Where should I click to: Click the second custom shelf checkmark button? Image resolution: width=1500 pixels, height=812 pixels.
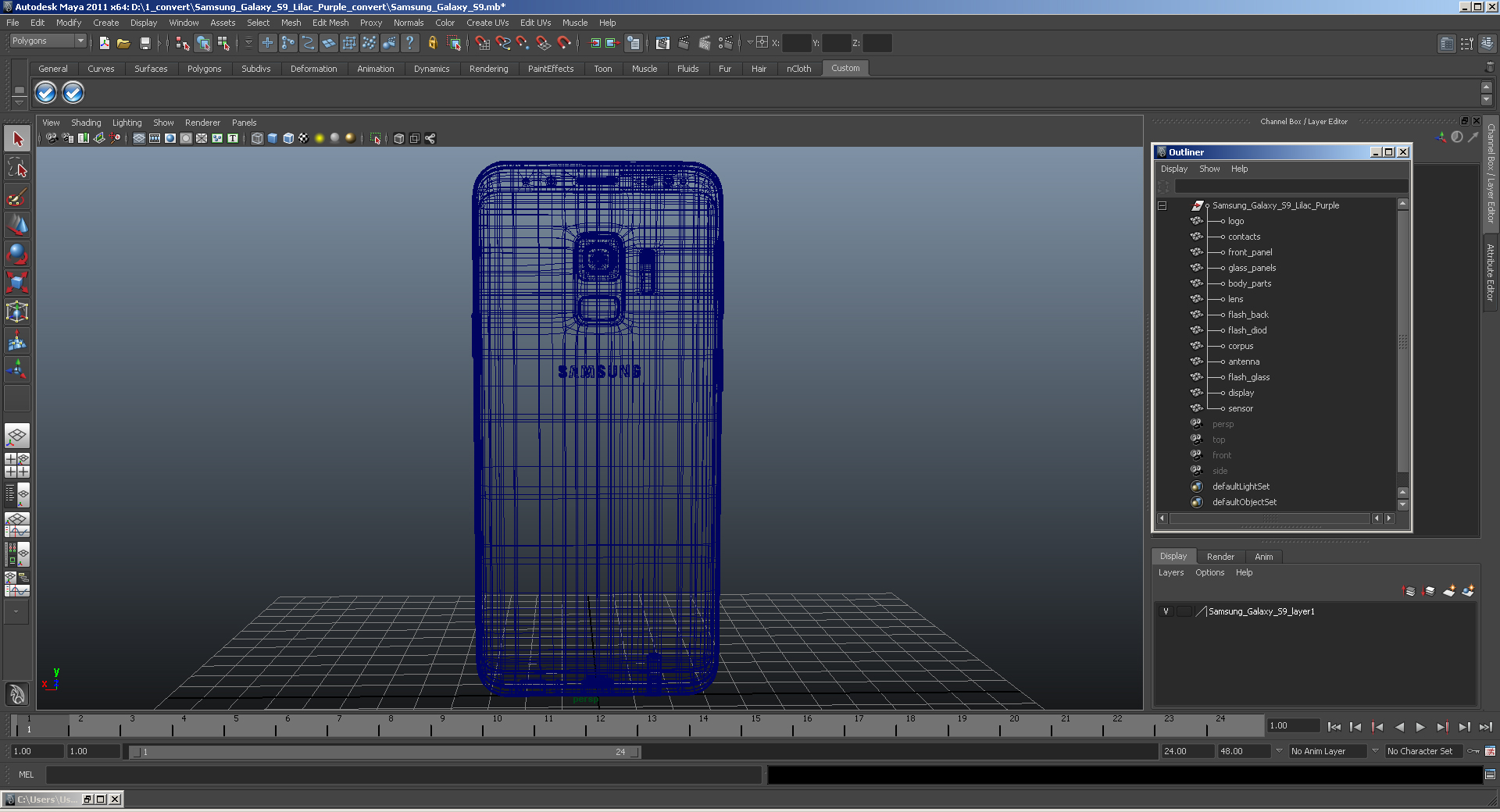[x=73, y=93]
